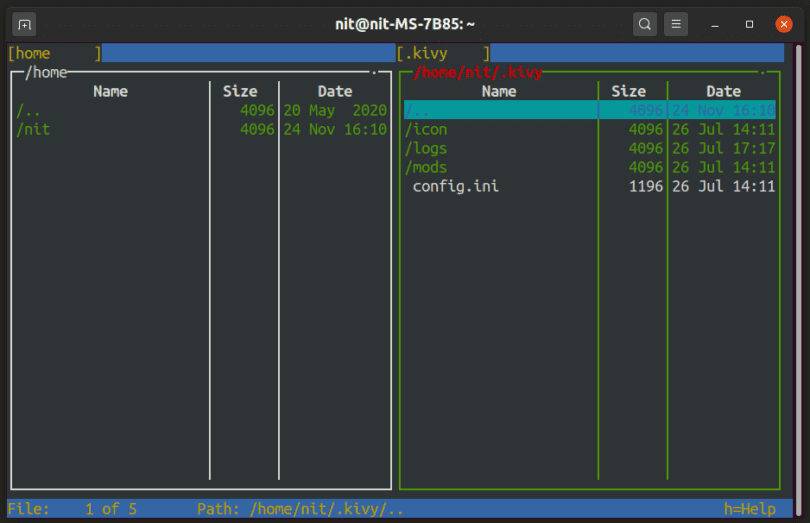Select highlighted /.. entry in .kivy pane

pyautogui.click(x=589, y=110)
